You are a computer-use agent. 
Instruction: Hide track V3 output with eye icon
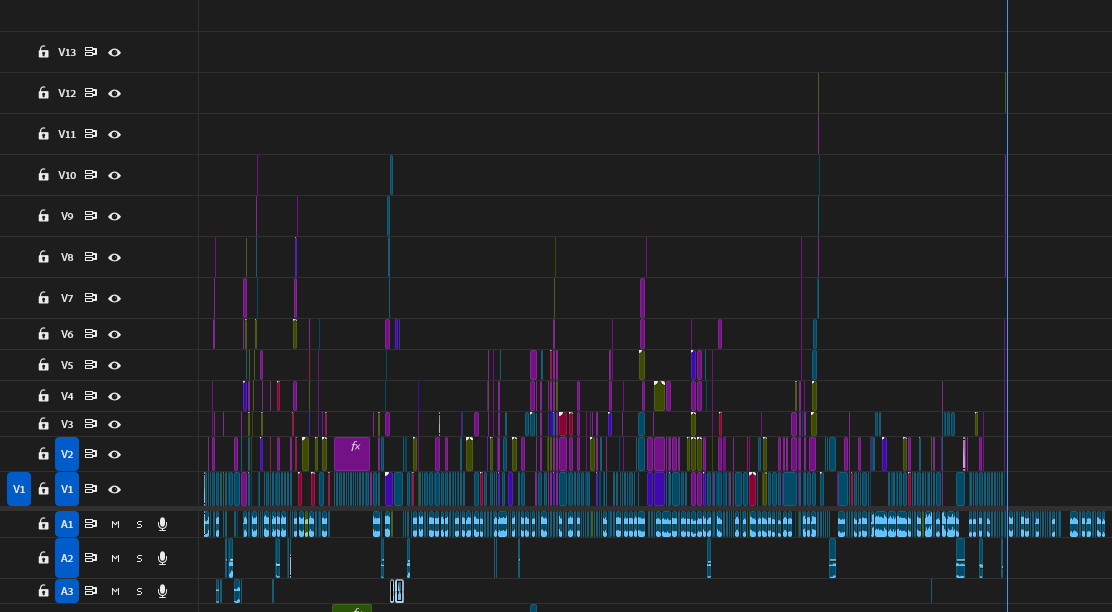click(114, 424)
